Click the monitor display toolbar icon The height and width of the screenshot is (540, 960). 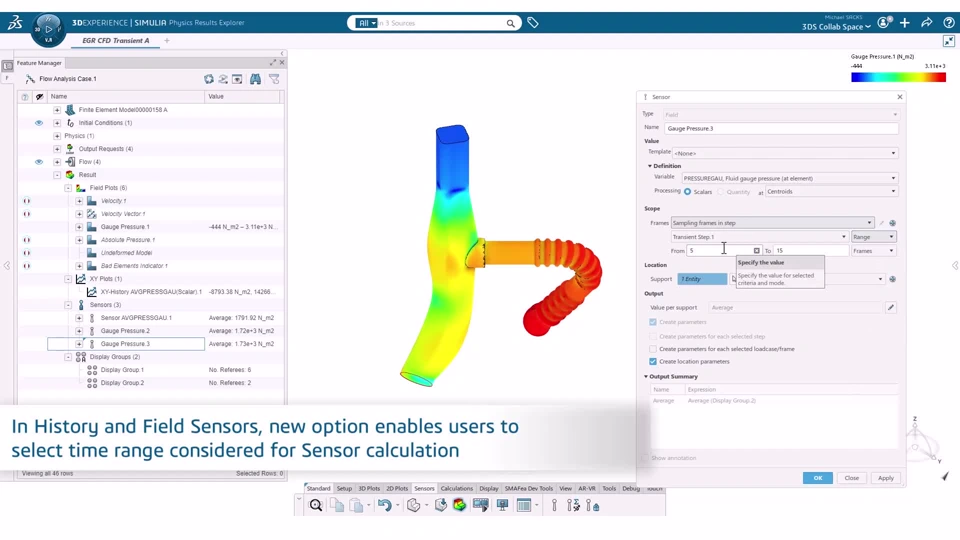(x=503, y=505)
